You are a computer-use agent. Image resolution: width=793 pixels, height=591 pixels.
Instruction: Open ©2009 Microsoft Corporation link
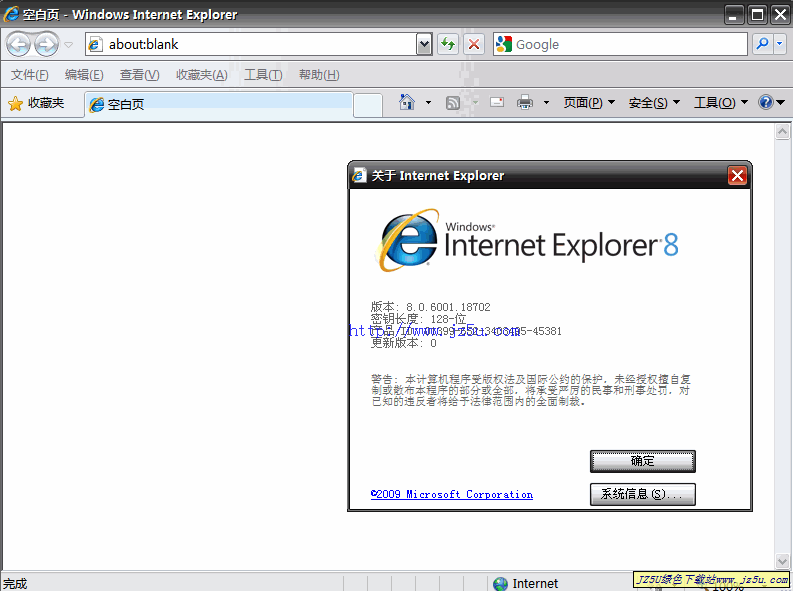point(452,494)
